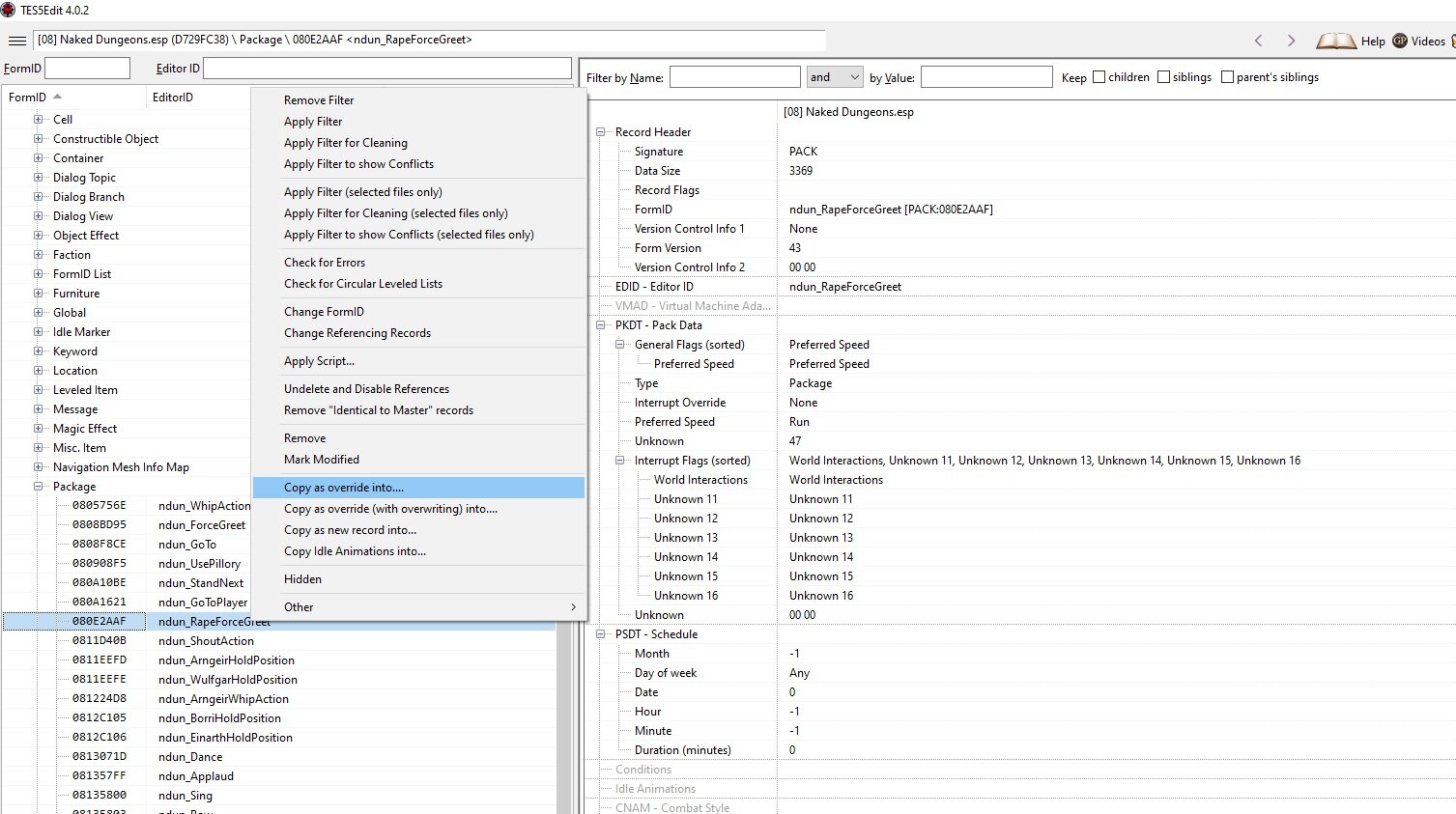Expand the Faction node
1456x814 pixels.
click(39, 255)
